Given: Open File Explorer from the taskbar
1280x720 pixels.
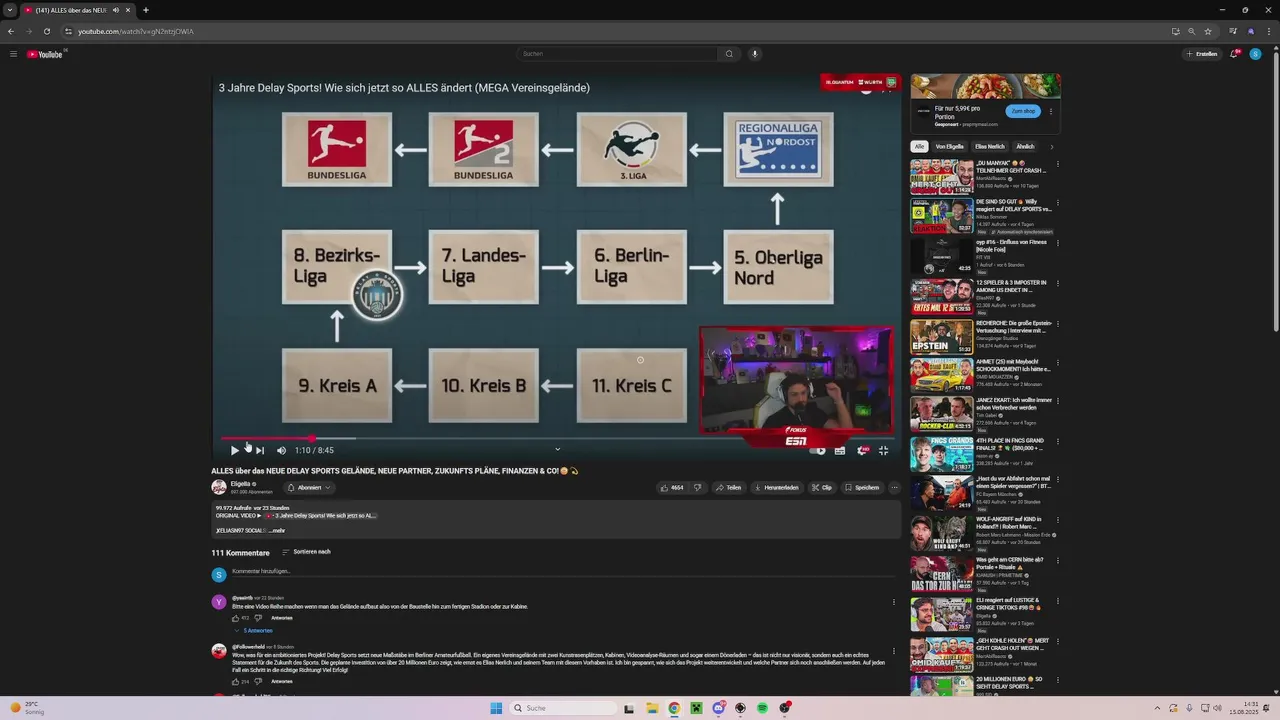Looking at the screenshot, I should 652,708.
